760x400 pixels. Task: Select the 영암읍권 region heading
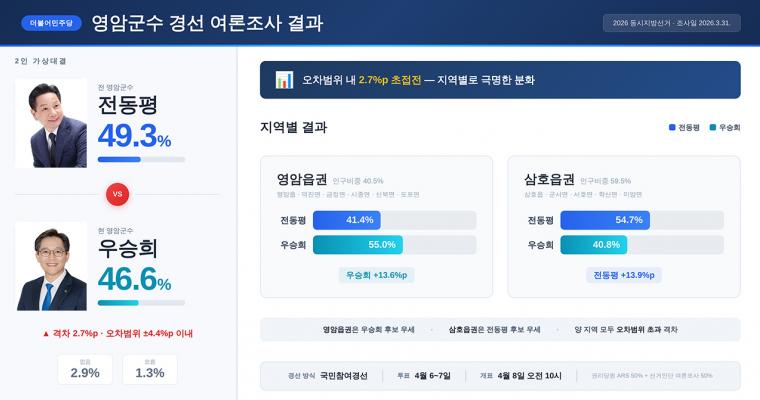click(x=302, y=180)
